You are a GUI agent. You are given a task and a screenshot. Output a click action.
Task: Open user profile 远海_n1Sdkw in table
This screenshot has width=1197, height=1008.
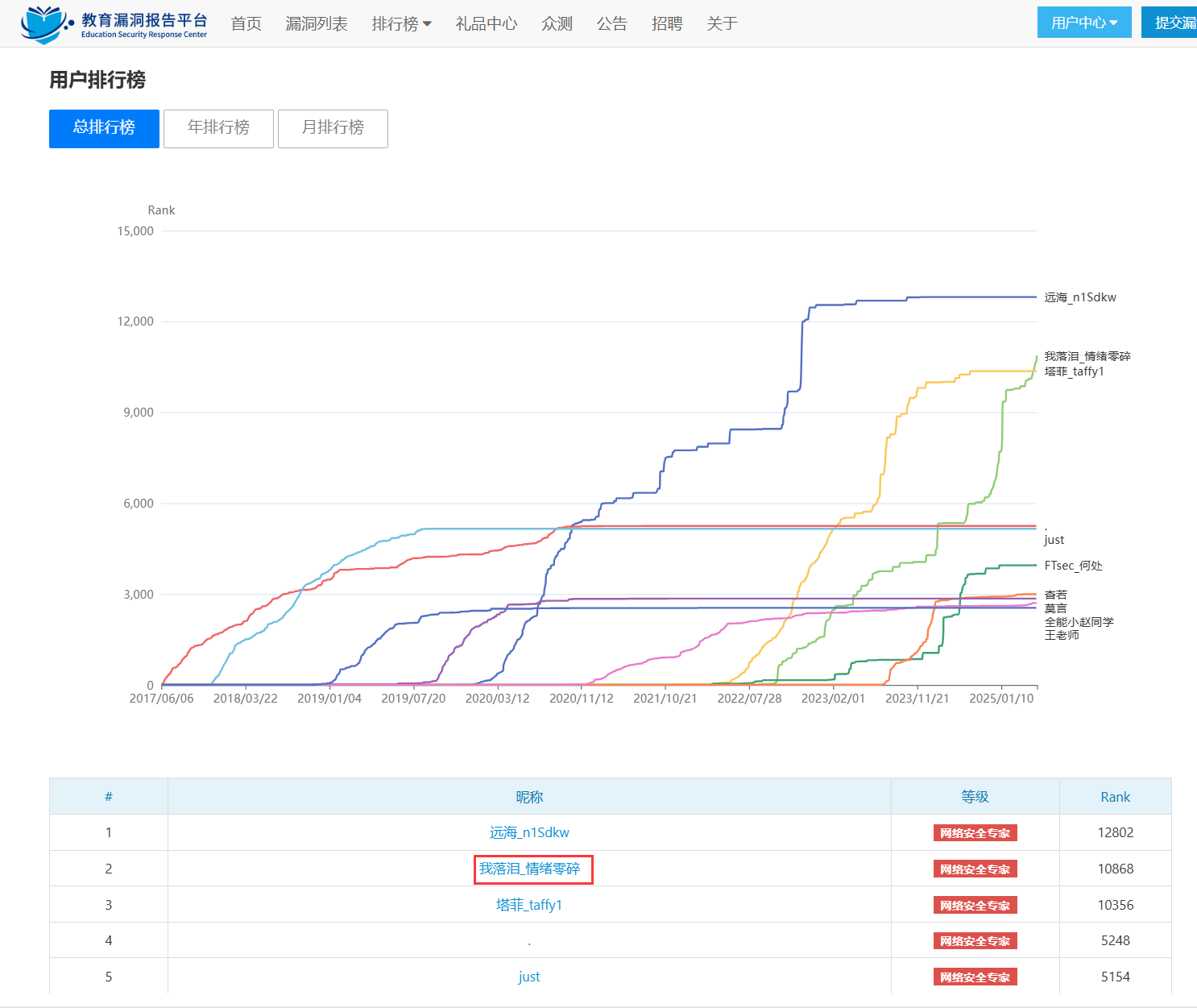529,832
